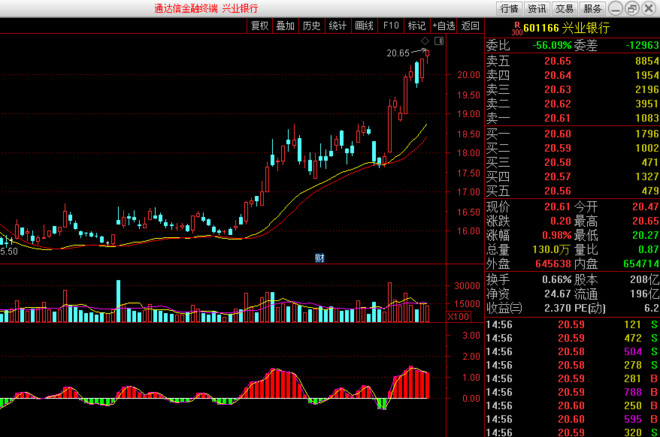
Task: Restore the window using the restore button
Action: pyautogui.click(x=632, y=8)
